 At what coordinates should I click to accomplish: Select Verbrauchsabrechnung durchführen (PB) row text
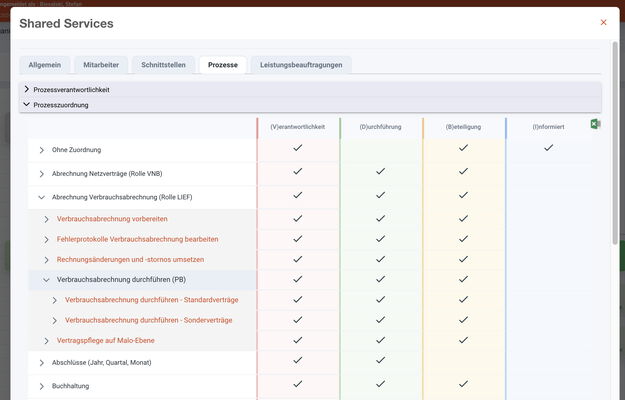121,280
